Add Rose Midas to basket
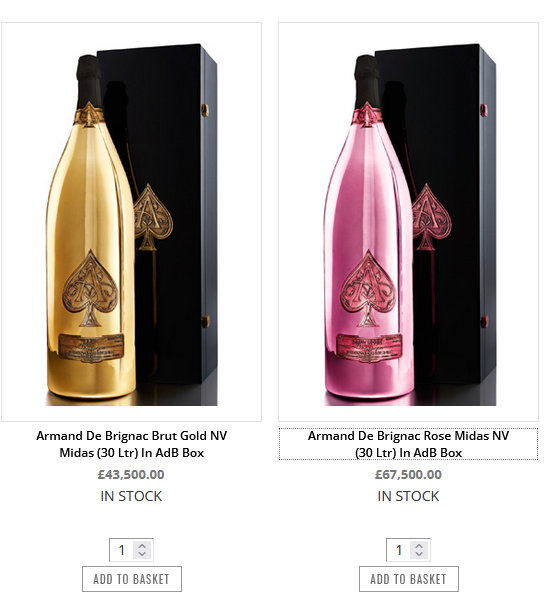The height and width of the screenshot is (611, 548). click(409, 579)
